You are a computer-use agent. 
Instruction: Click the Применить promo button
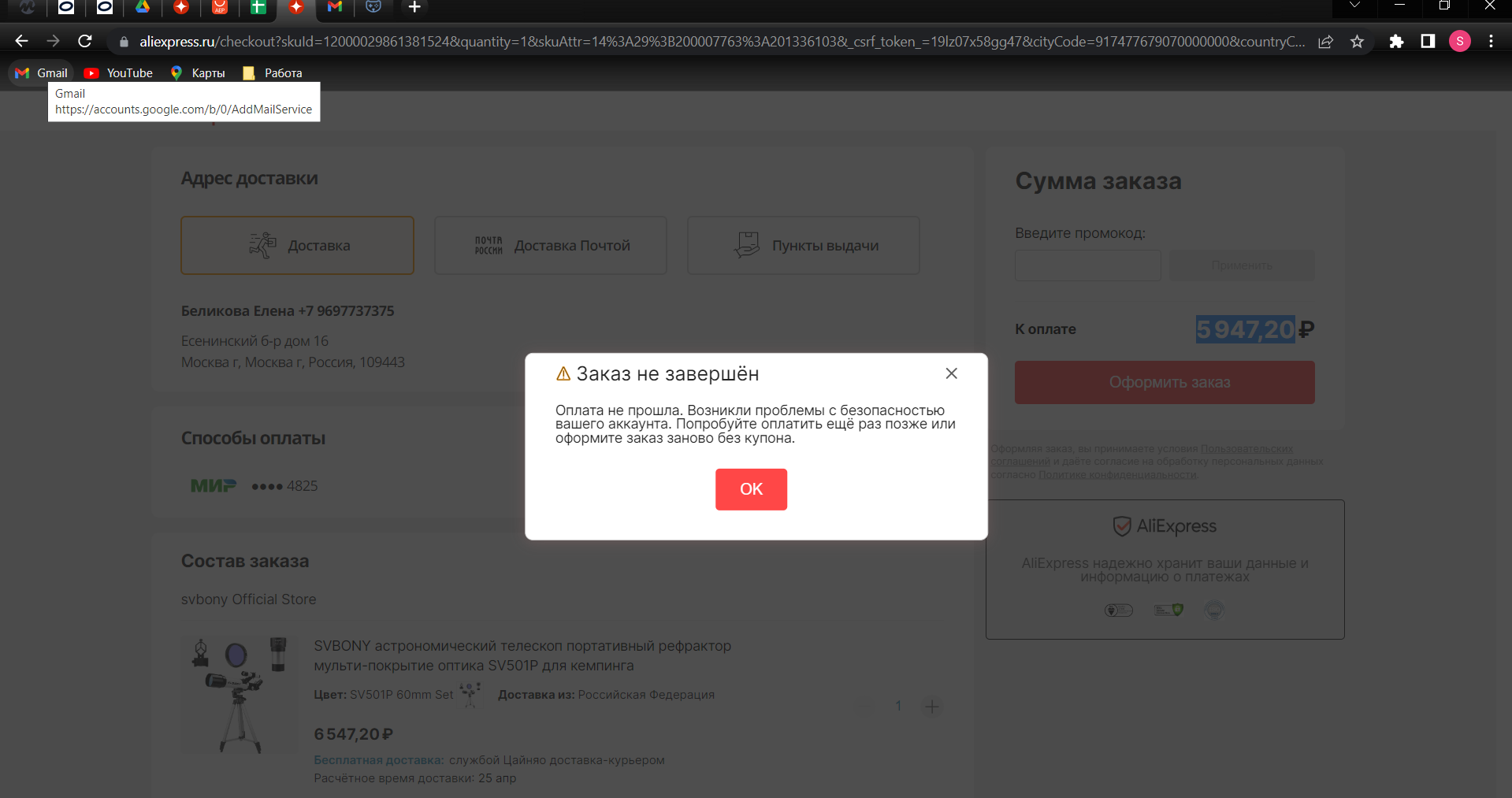point(1242,265)
